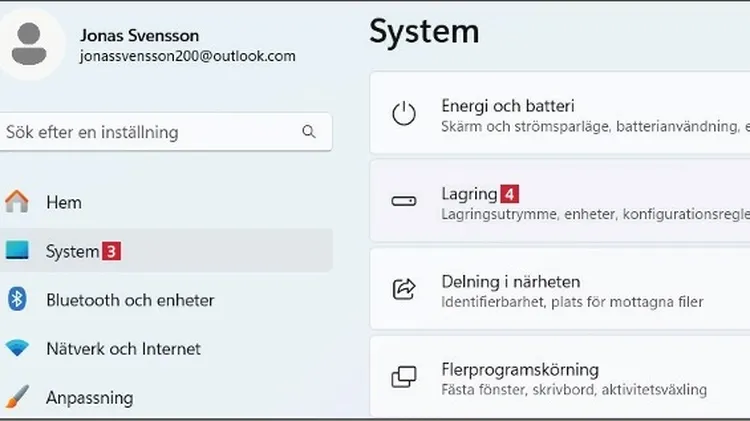Open the Lagring settings row
Image resolution: width=750 pixels, height=421 pixels.
tap(560, 202)
